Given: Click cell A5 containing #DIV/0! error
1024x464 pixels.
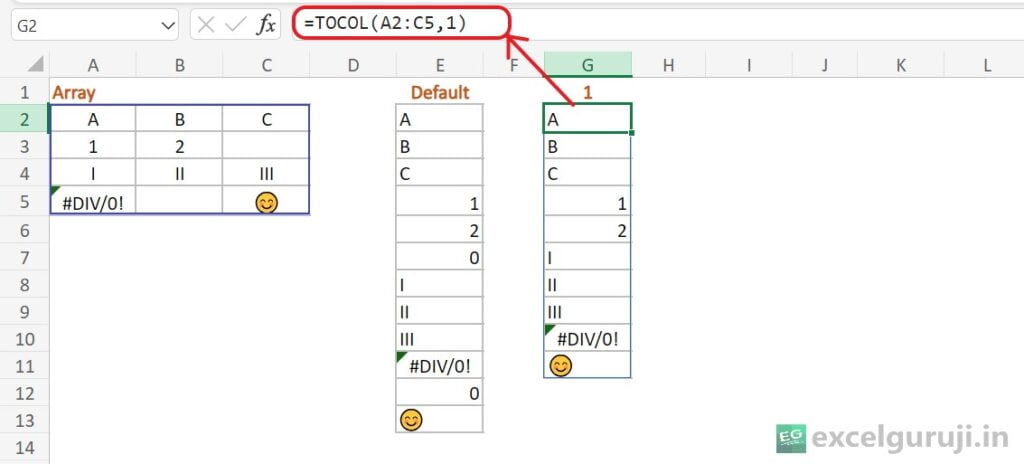Looking at the screenshot, I should pyautogui.click(x=92, y=202).
